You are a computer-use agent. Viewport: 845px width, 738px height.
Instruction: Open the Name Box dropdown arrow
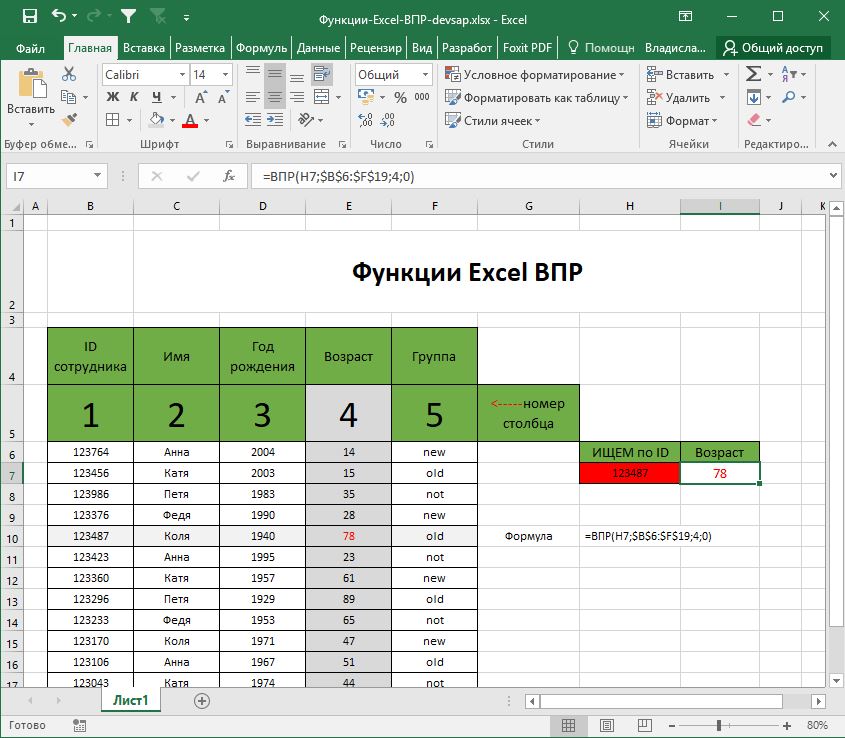tap(97, 176)
